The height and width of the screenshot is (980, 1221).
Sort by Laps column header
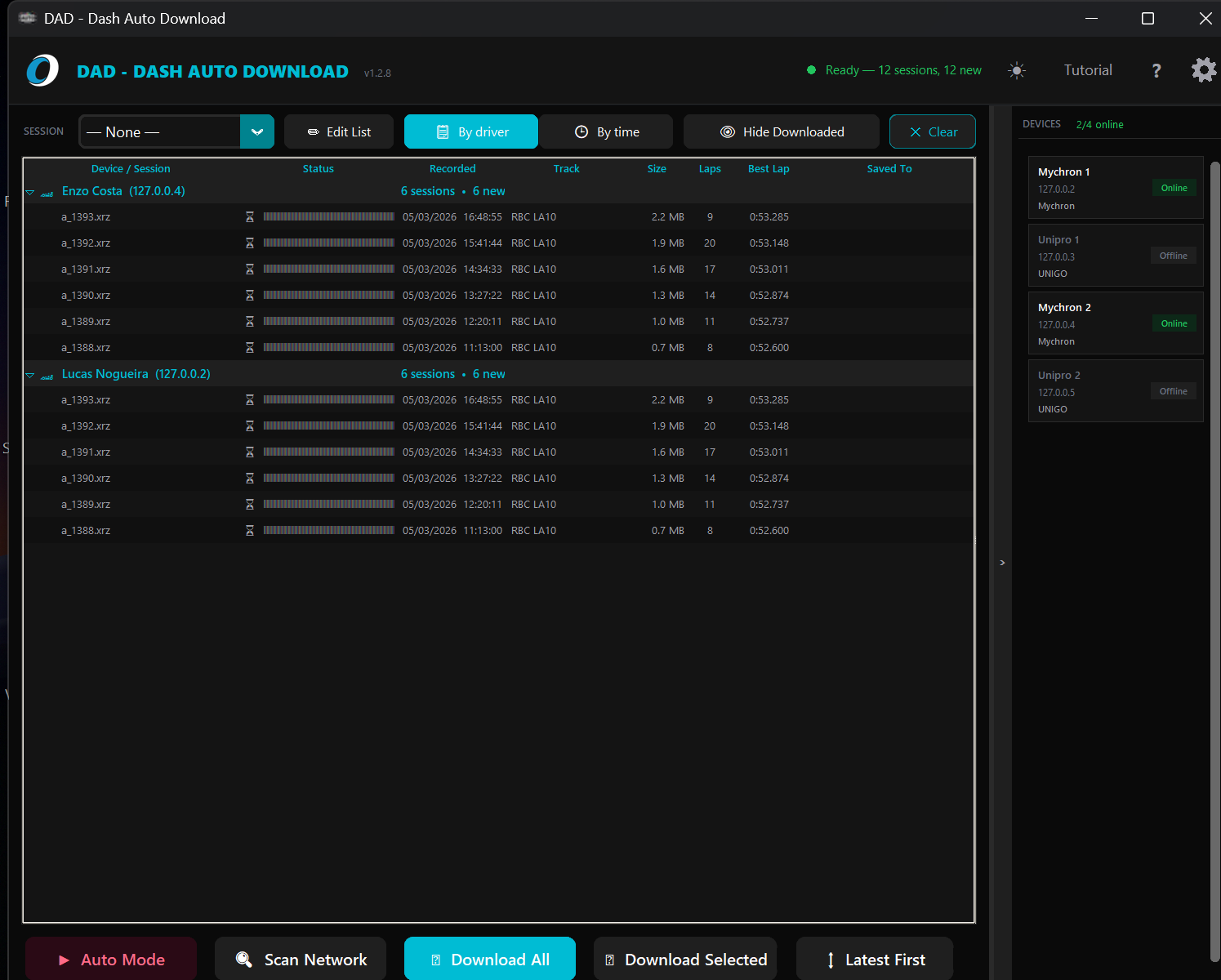(x=710, y=169)
